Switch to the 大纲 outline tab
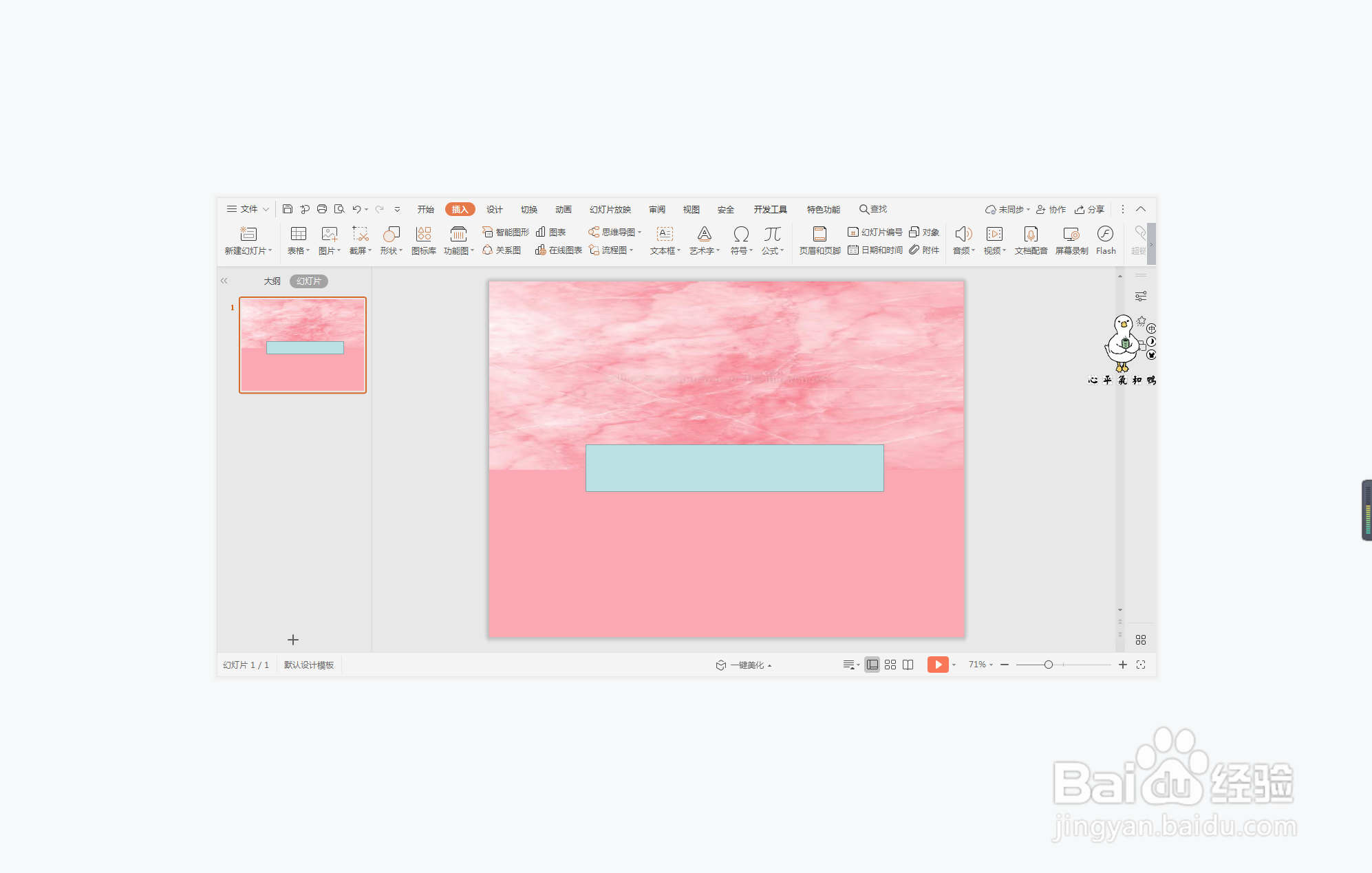This screenshot has width=1372, height=873. [272, 281]
